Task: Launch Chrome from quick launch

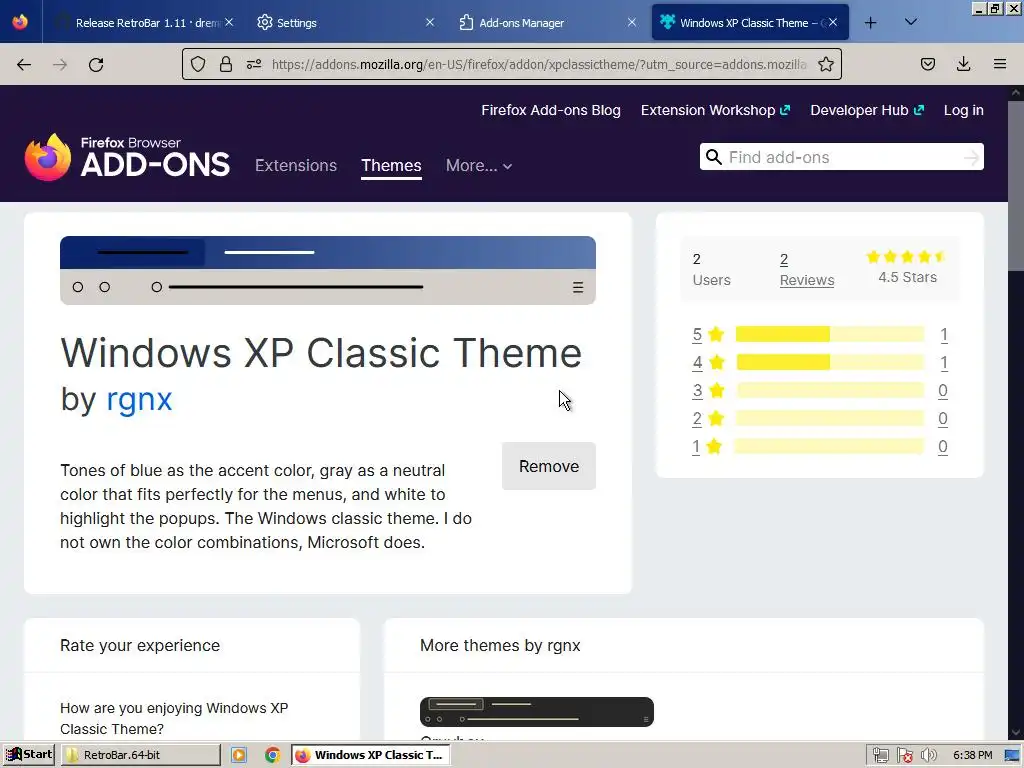Action: pyautogui.click(x=272, y=755)
